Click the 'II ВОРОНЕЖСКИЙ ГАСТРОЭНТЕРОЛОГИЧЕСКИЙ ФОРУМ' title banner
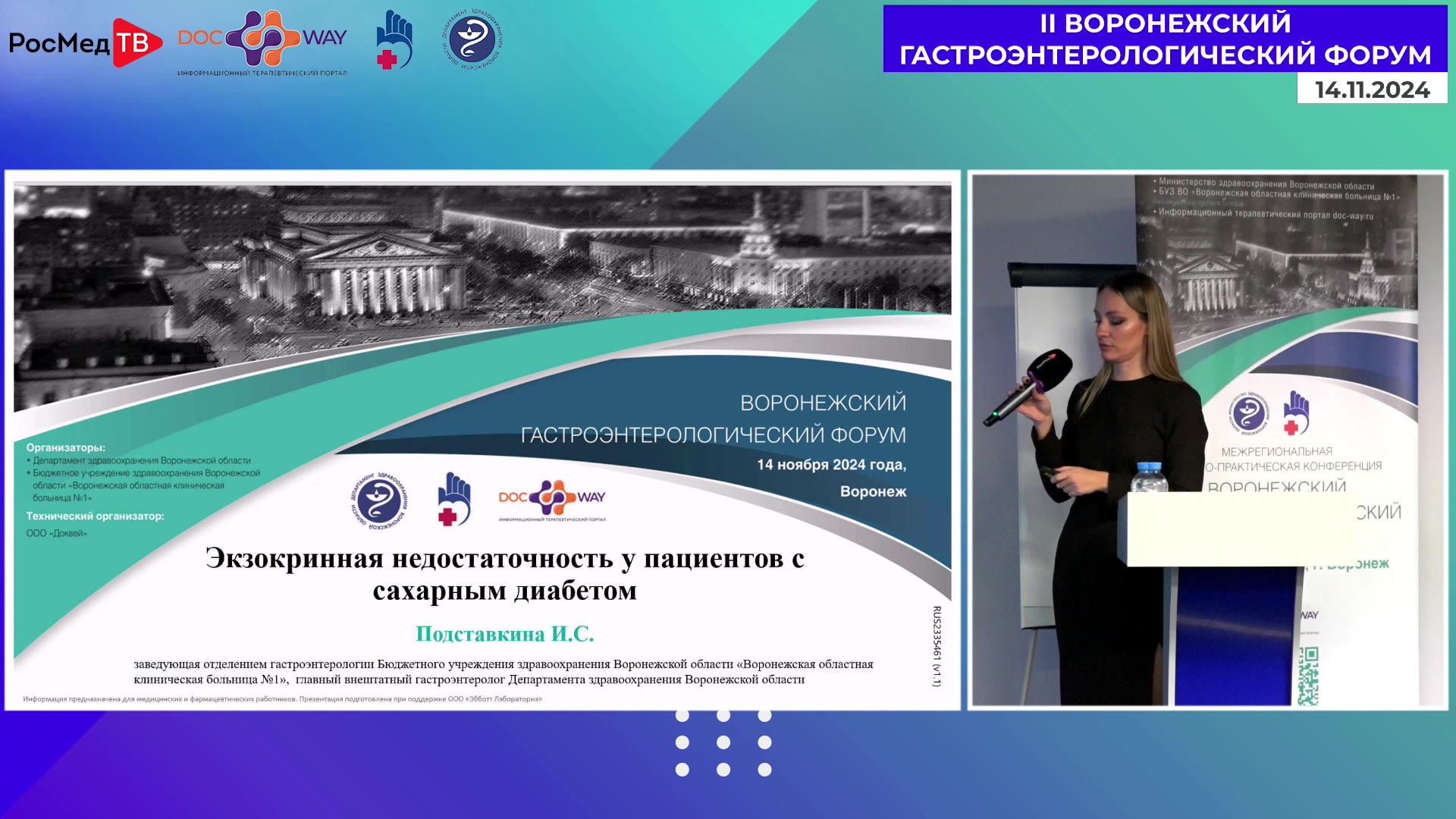The height and width of the screenshot is (819, 1456). point(1165,39)
